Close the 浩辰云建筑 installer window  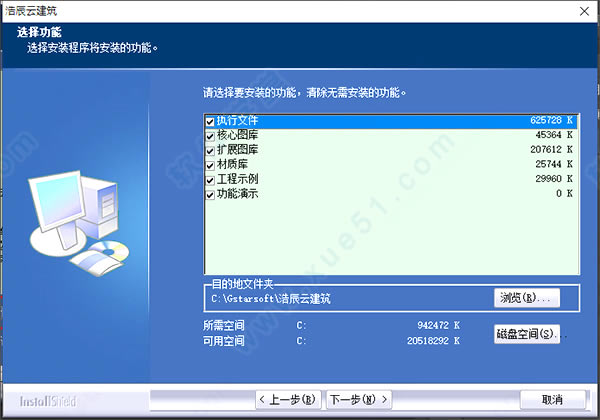584,11
